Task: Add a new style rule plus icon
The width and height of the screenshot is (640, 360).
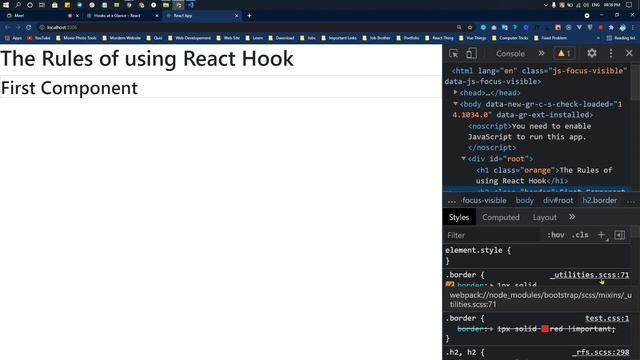Action: (601, 235)
